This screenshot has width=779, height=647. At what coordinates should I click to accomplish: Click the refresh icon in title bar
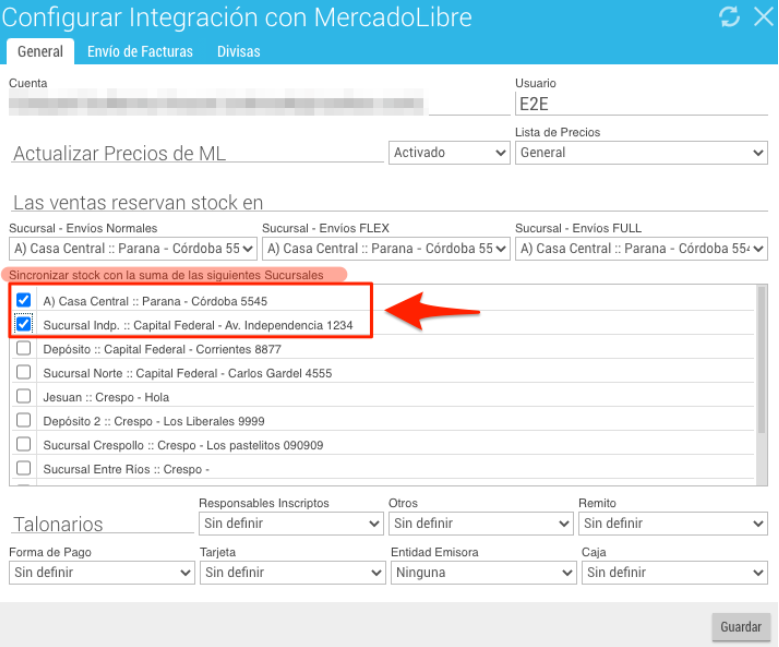(729, 16)
